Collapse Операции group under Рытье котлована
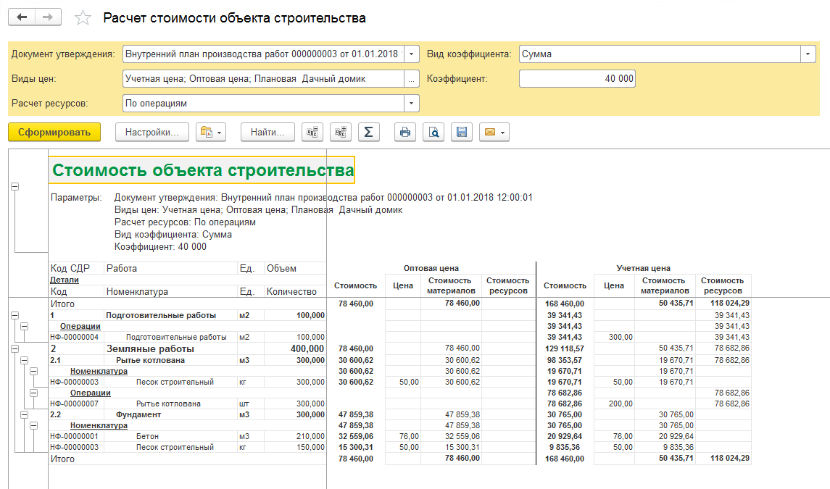Screen dimensions: 830x489 (x=34, y=393)
